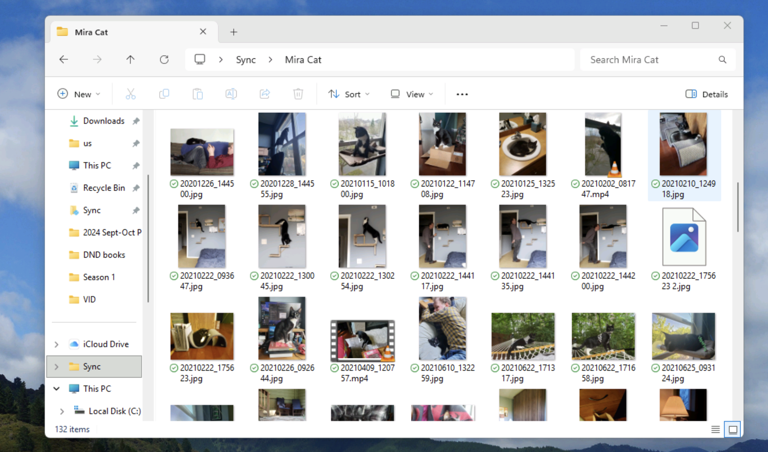Click the pin icon beside us folder
The image size is (768, 452).
(x=136, y=143)
